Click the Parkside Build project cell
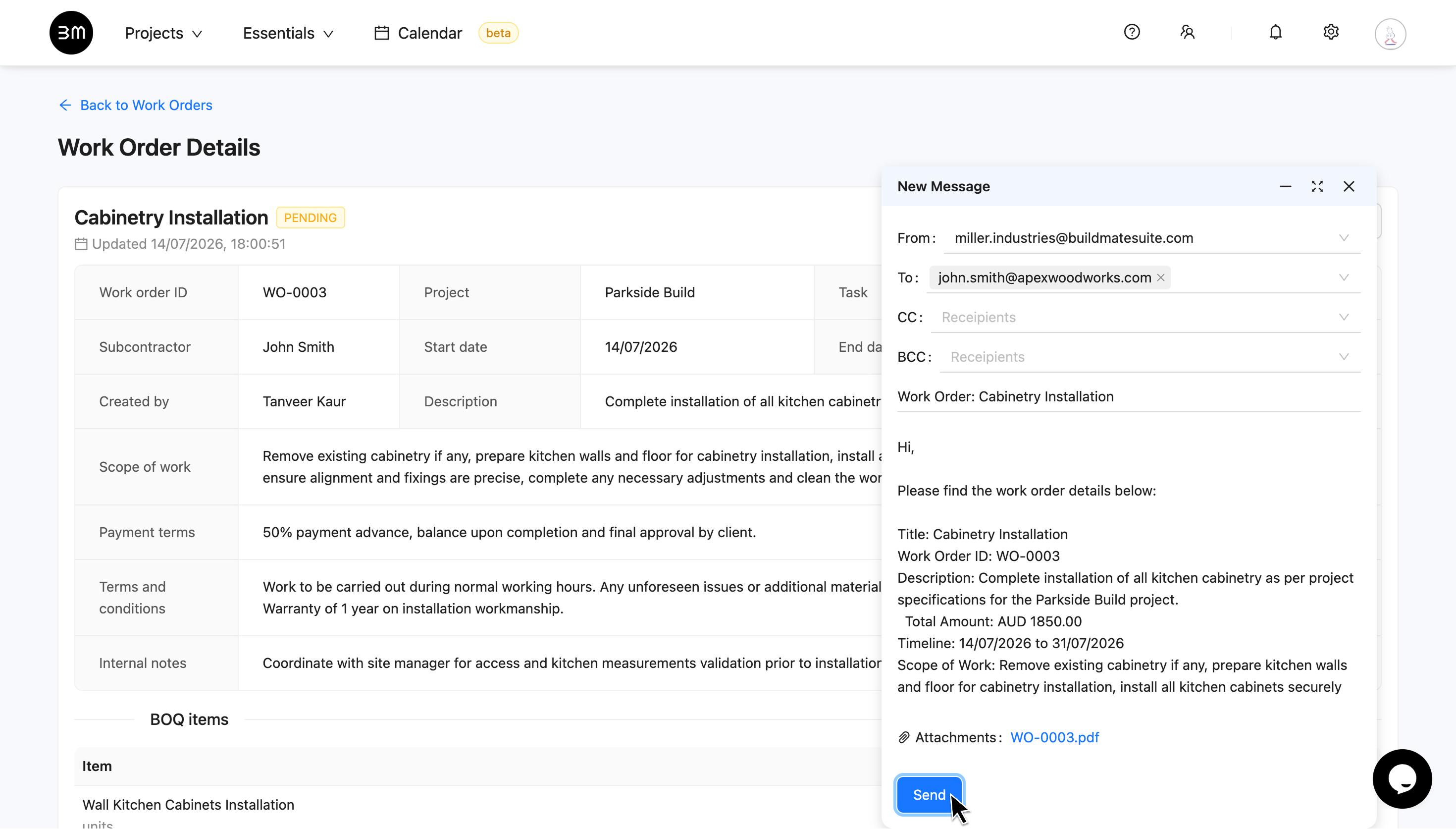Image resolution: width=1456 pixels, height=829 pixels. pos(697,292)
